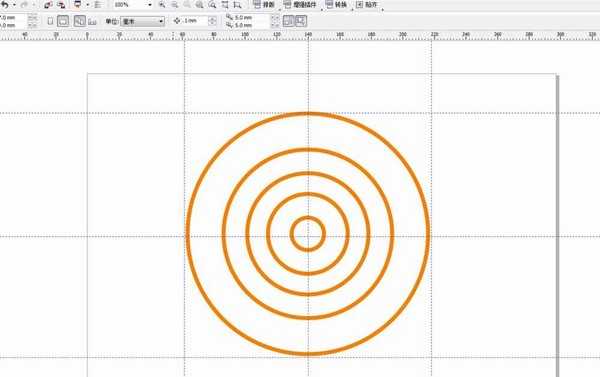
Task: Toggle Portrait page orientation
Action: tap(50, 21)
